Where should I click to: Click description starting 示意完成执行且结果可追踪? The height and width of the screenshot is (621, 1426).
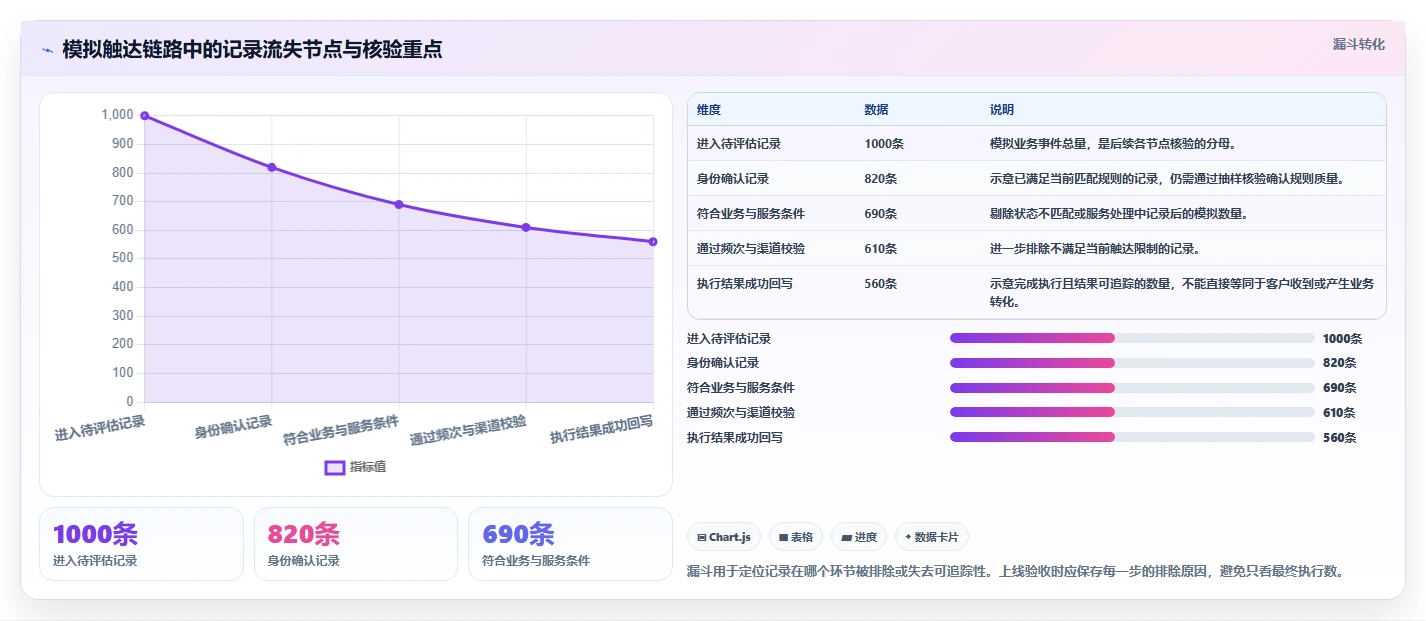1182,292
